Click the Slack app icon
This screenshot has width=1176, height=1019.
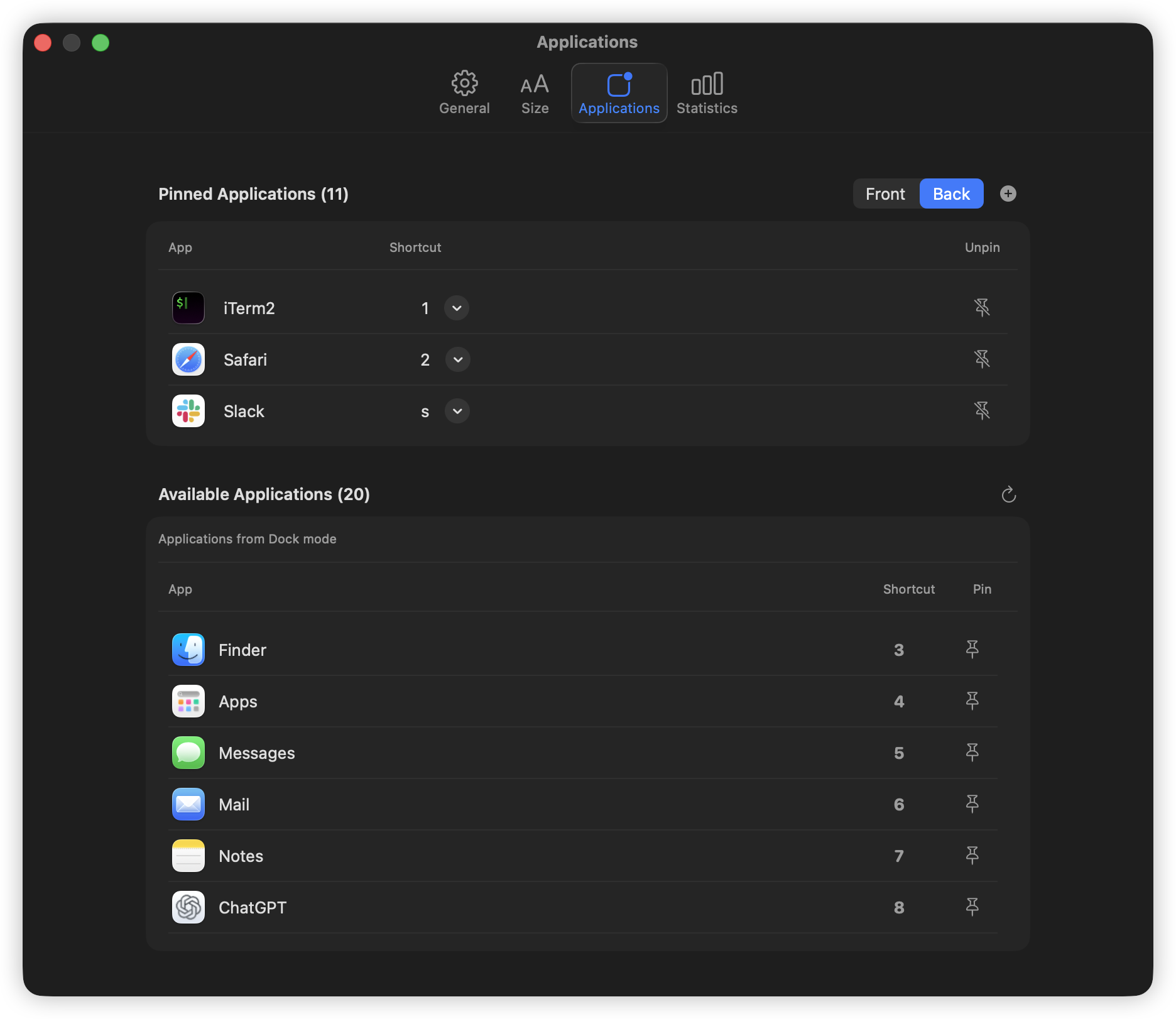tap(188, 411)
